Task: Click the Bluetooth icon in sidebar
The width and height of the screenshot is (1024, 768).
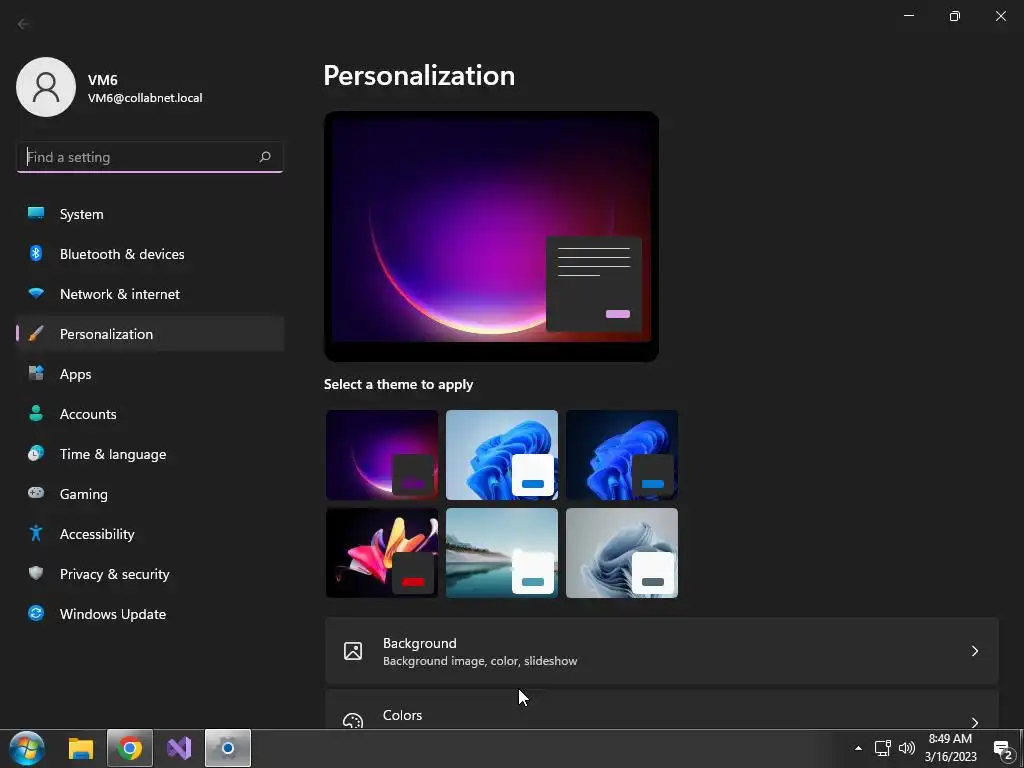Action: 36,253
